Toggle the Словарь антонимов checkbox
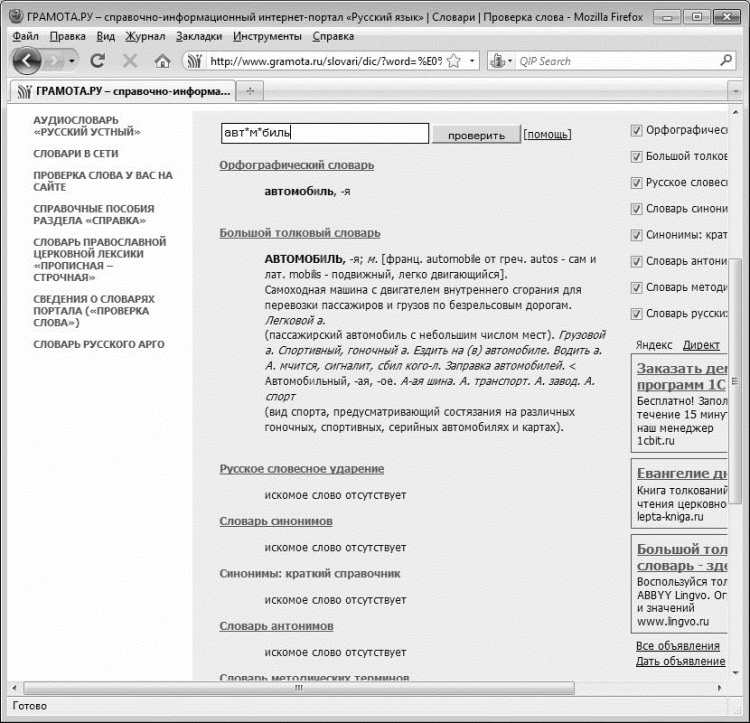750x723 pixels. (636, 262)
